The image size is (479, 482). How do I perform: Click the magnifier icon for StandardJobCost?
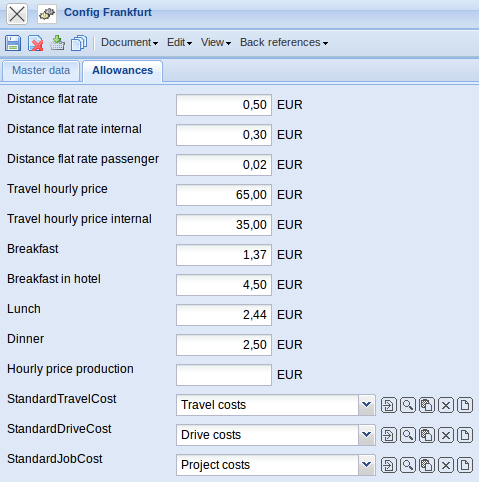[408, 465]
